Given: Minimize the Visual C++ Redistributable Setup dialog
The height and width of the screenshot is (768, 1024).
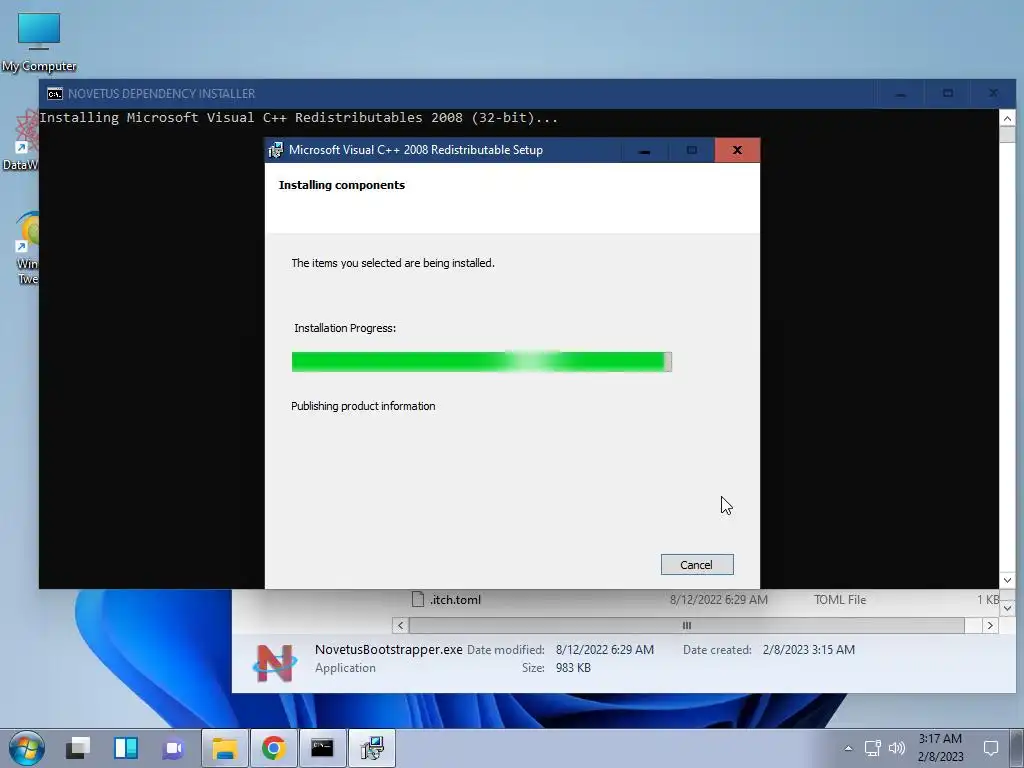Looking at the screenshot, I should (645, 150).
